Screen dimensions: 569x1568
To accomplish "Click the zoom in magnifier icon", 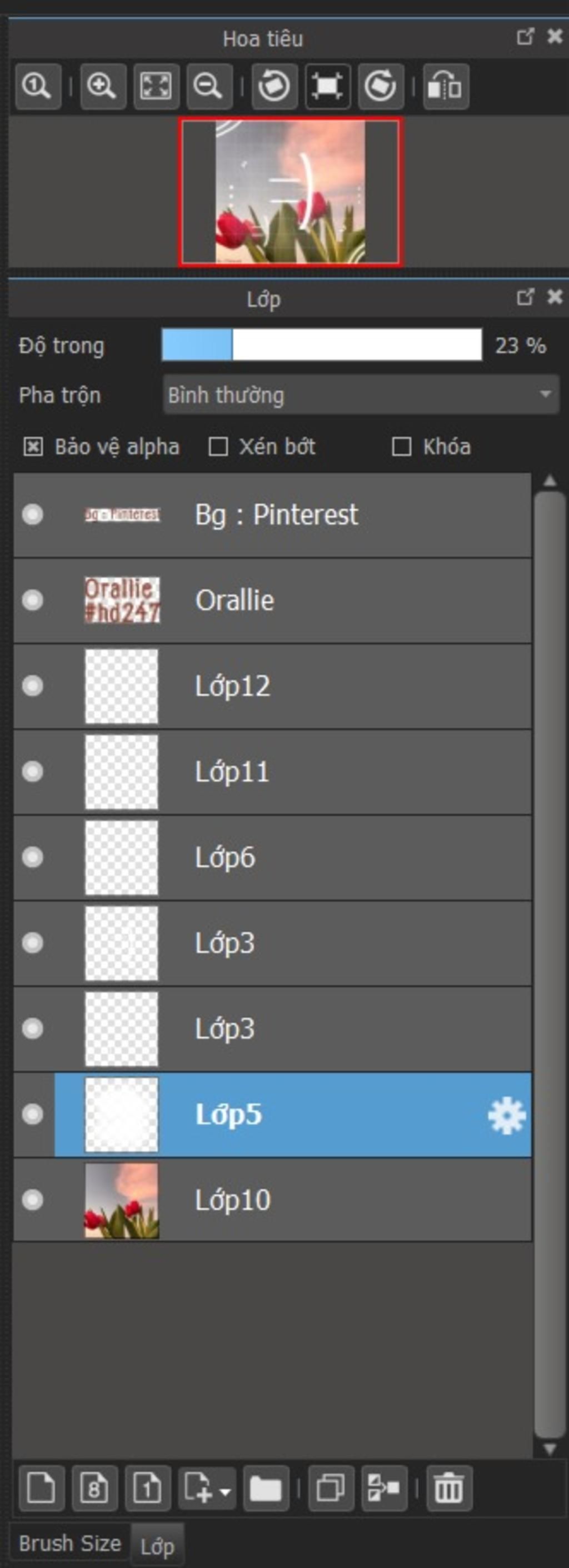I will (x=102, y=86).
